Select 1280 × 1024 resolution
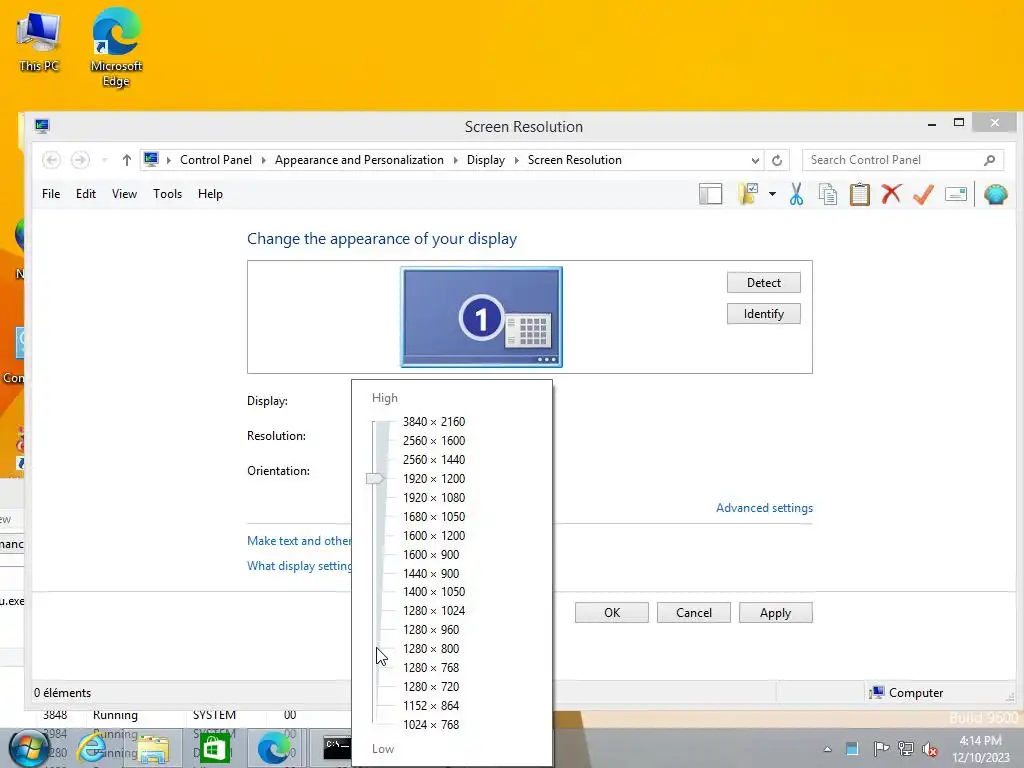This screenshot has height=768, width=1024. (434, 611)
